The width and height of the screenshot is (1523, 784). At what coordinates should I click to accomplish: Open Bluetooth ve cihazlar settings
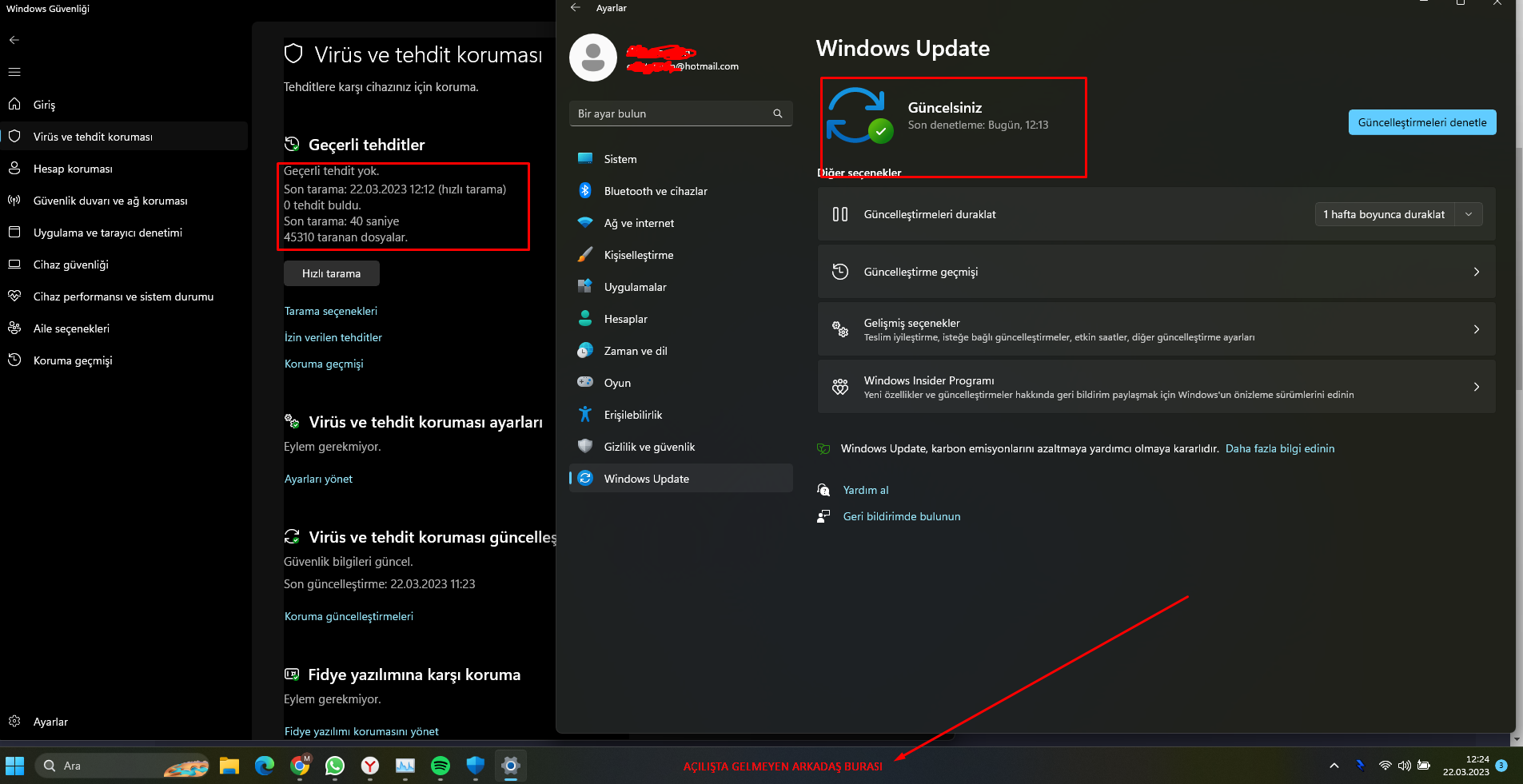coord(681,191)
